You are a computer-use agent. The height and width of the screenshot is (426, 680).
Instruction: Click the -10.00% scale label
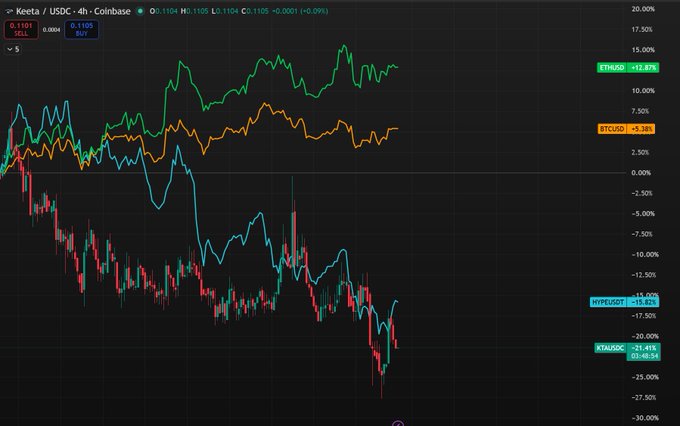[645, 254]
